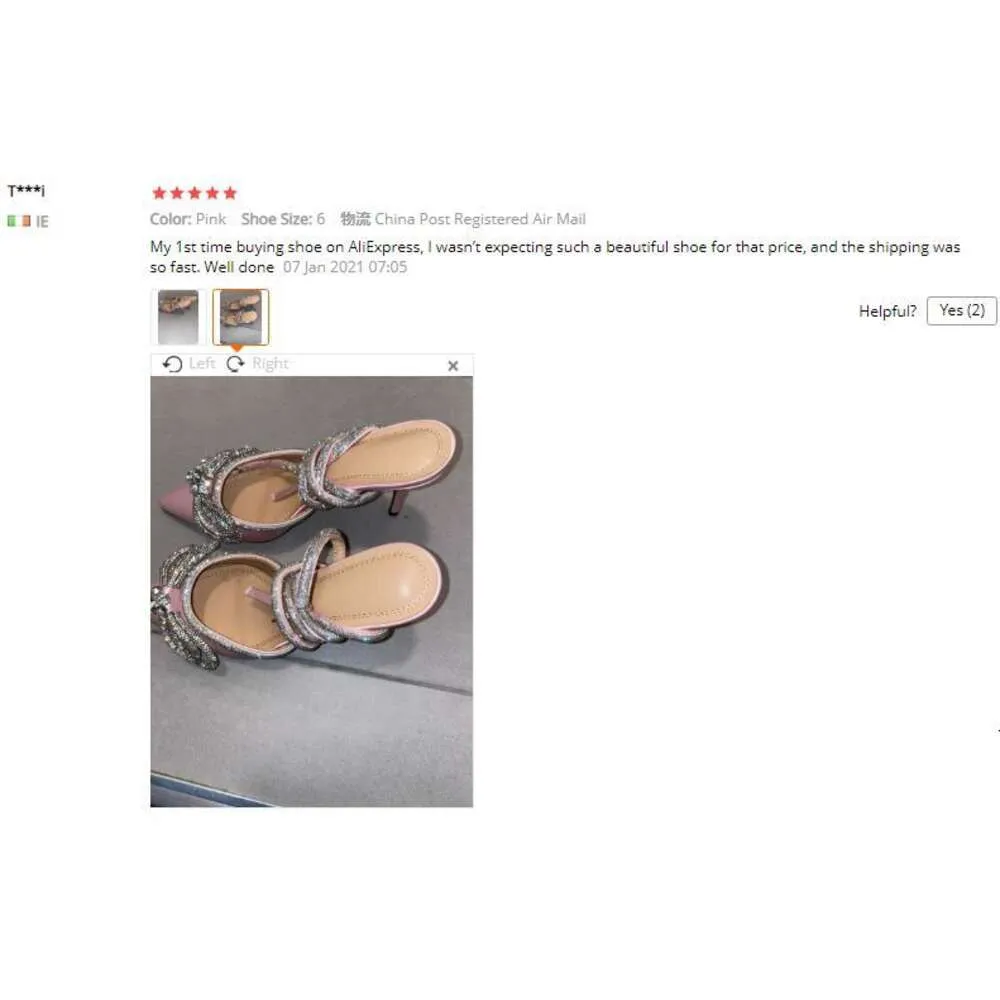Click 'China Post Registered Air Mail' text

point(480,219)
